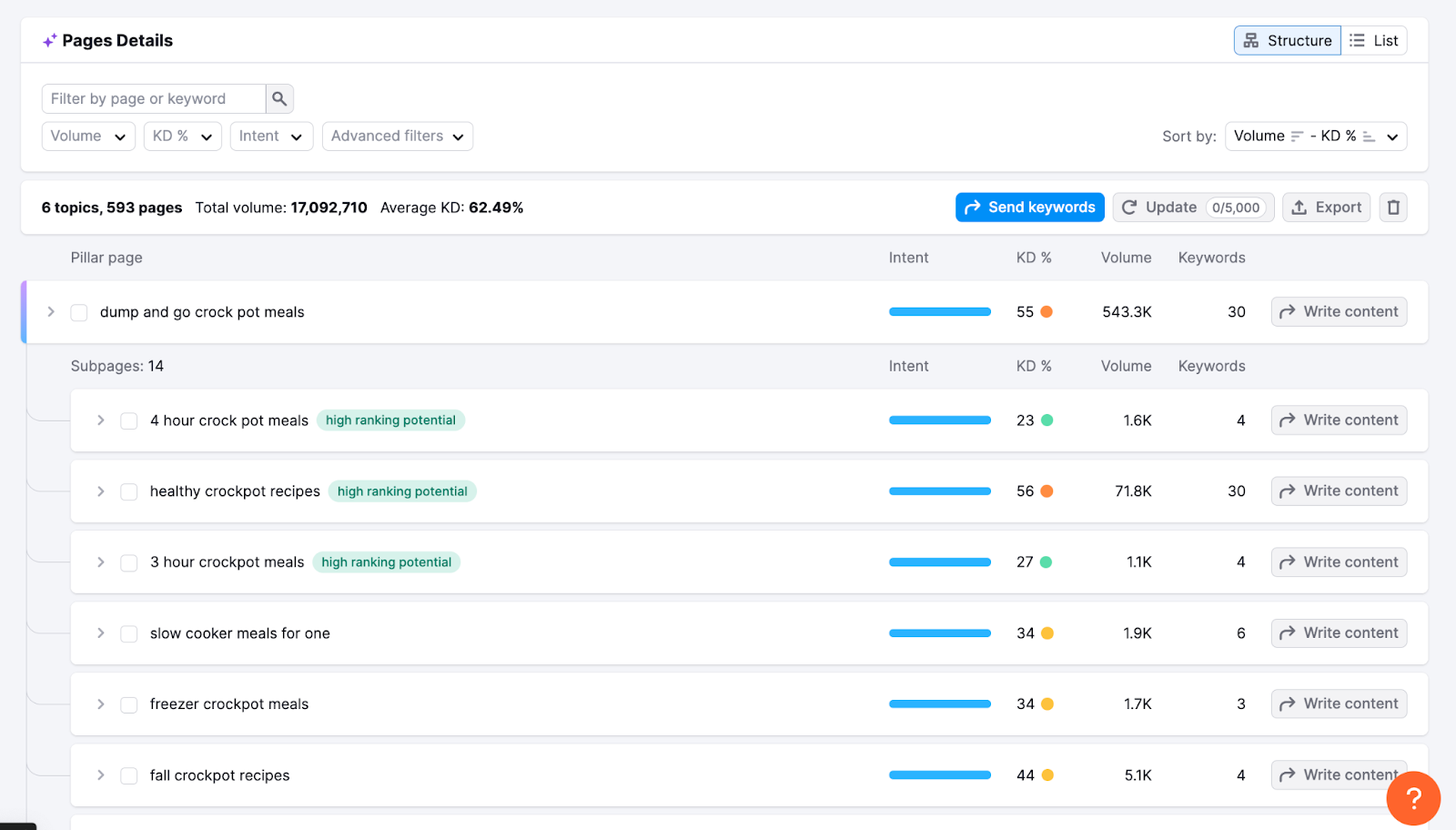Viewport: 1456px width, 830px height.
Task: Click yellow KD dot for fall crockpot recipes
Action: pos(1047,775)
